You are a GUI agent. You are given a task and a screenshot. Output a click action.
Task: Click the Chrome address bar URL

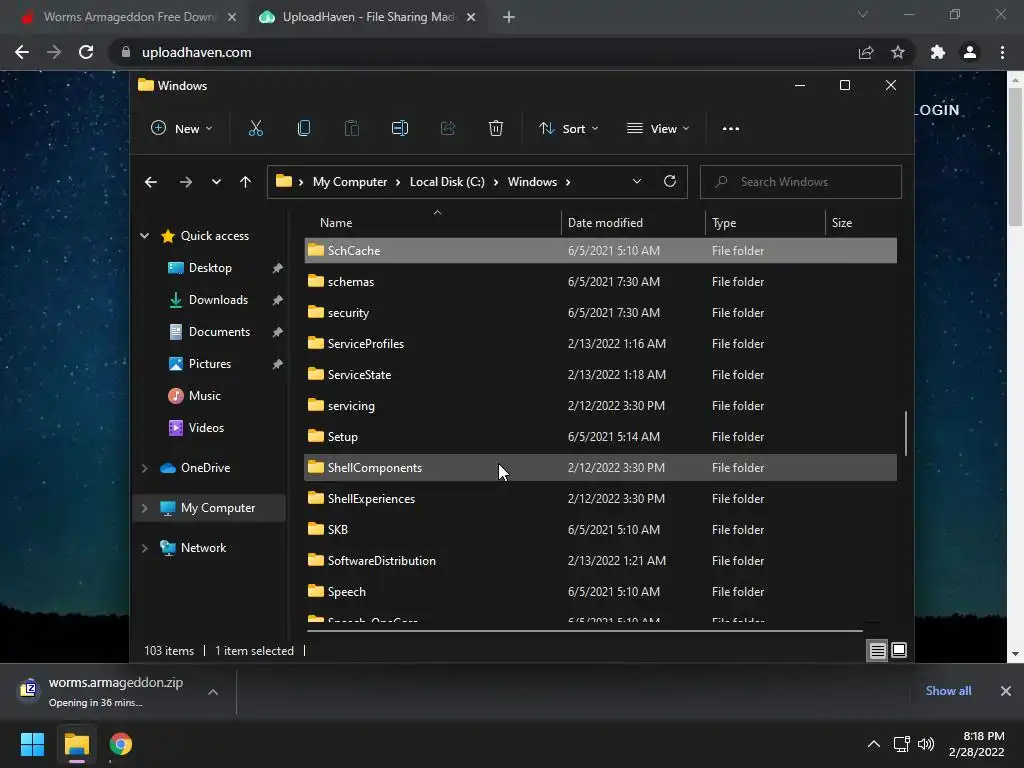[x=197, y=52]
